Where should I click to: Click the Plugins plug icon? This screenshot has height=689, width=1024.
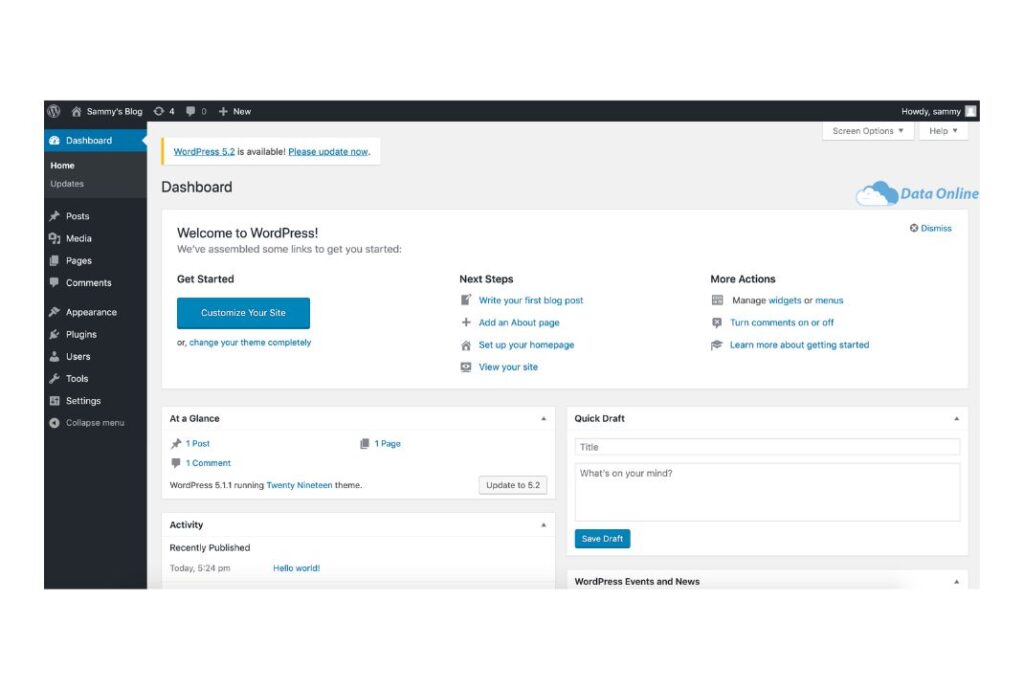click(x=54, y=334)
